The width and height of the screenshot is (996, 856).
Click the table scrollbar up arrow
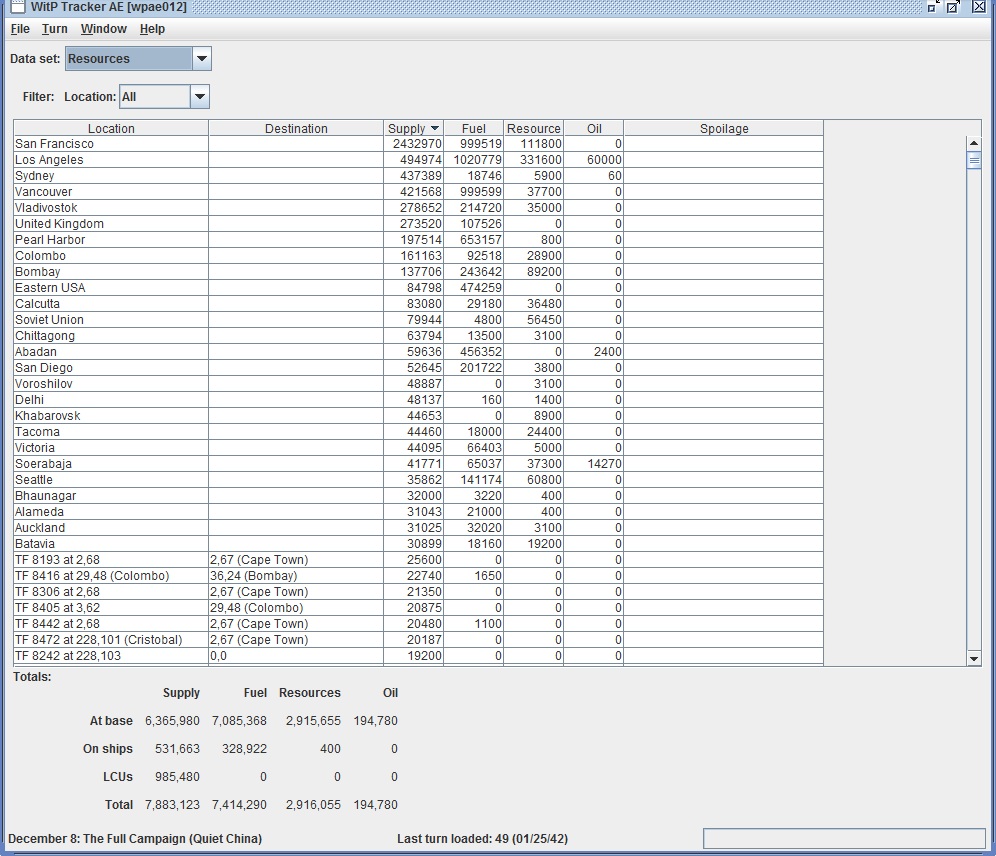[974, 144]
